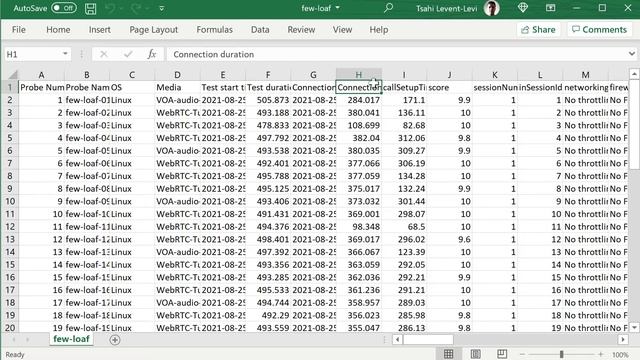This screenshot has height=360, width=640.
Task: Switch to Page Layout view icon
Action: click(475, 354)
